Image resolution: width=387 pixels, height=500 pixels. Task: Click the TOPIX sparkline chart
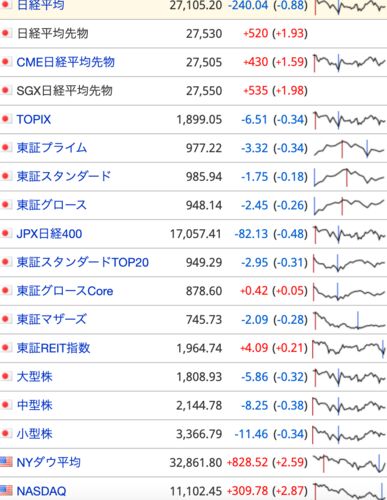tap(349, 120)
